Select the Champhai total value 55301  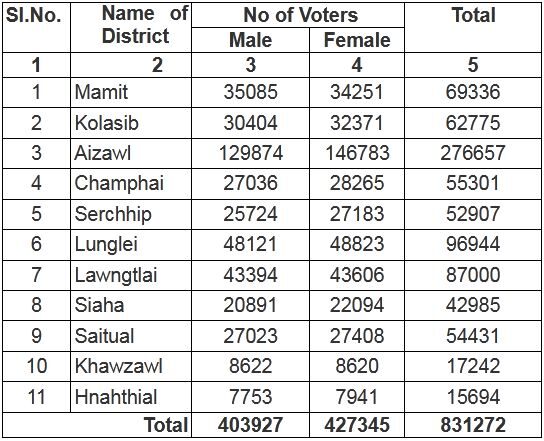click(473, 183)
